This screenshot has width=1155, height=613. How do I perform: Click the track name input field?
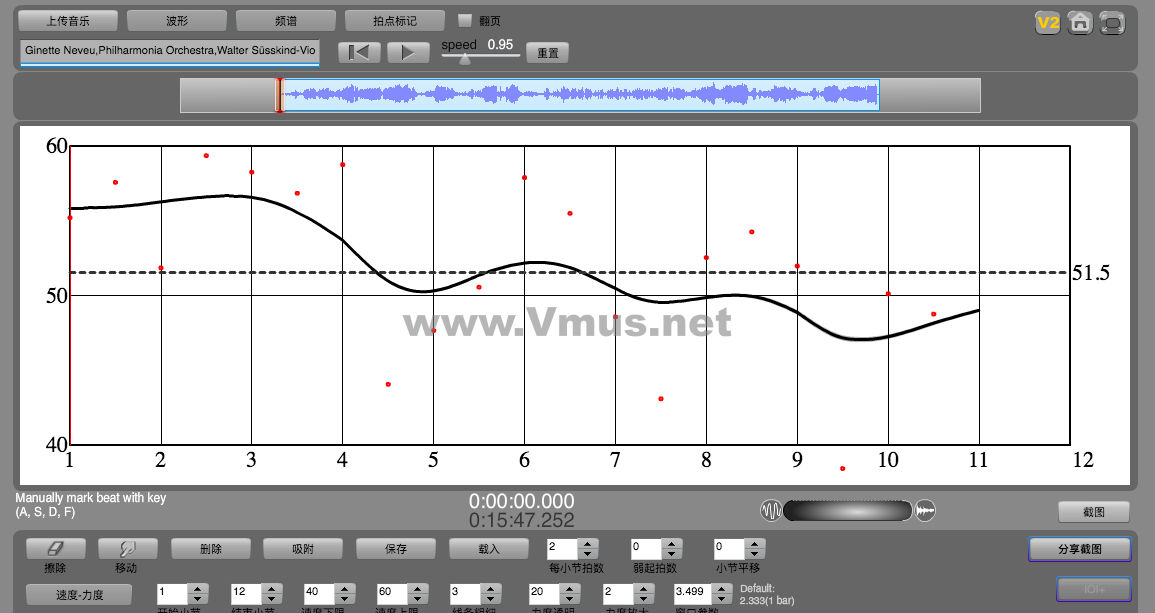pyautogui.click(x=169, y=50)
